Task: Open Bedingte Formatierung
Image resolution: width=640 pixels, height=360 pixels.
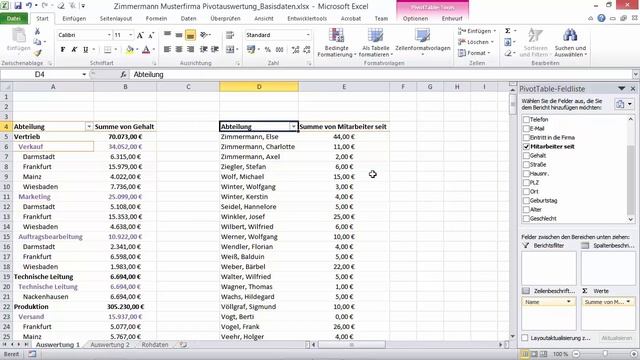Action: [x=336, y=42]
